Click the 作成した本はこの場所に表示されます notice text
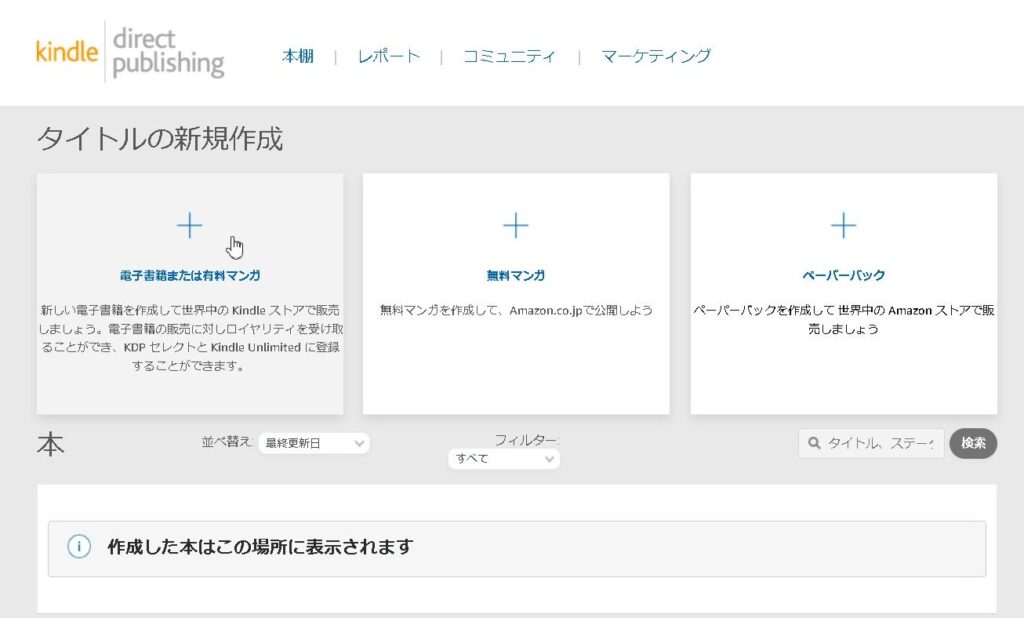 point(260,547)
